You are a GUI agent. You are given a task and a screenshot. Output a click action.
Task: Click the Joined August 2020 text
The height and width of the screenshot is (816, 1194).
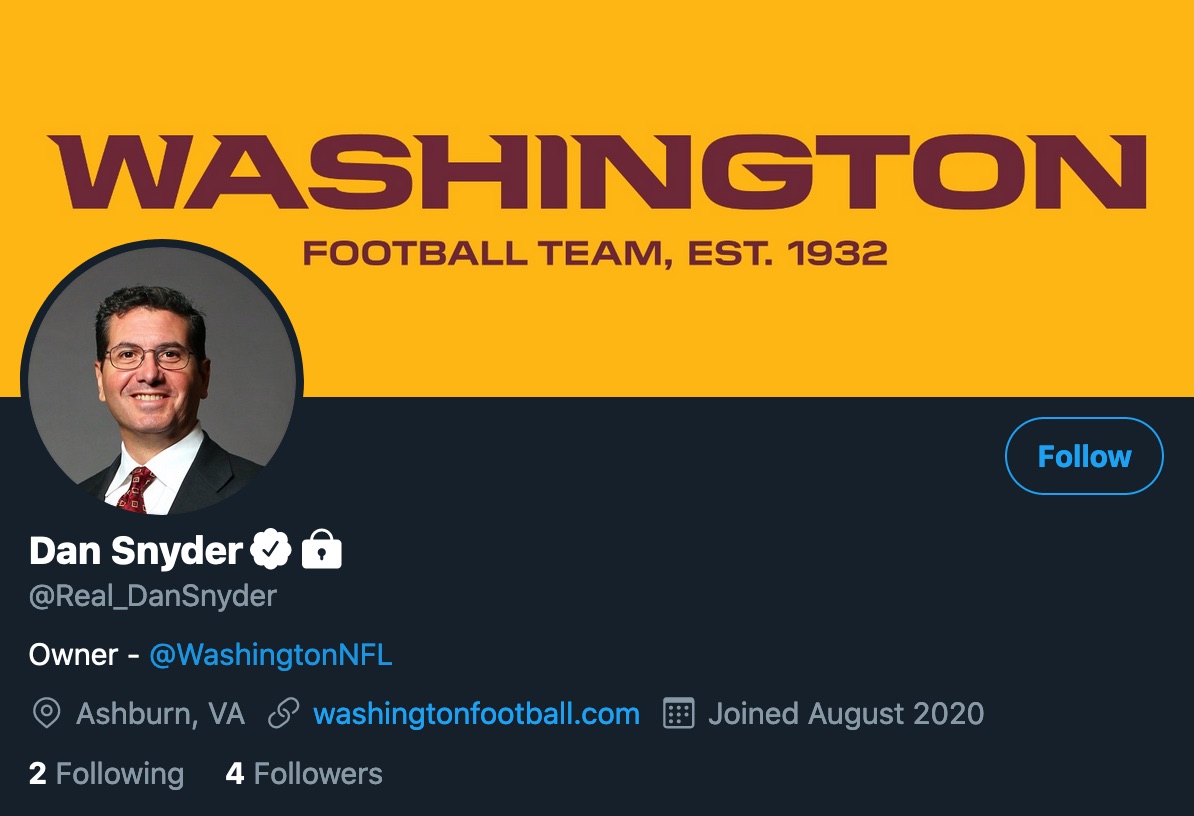846,714
